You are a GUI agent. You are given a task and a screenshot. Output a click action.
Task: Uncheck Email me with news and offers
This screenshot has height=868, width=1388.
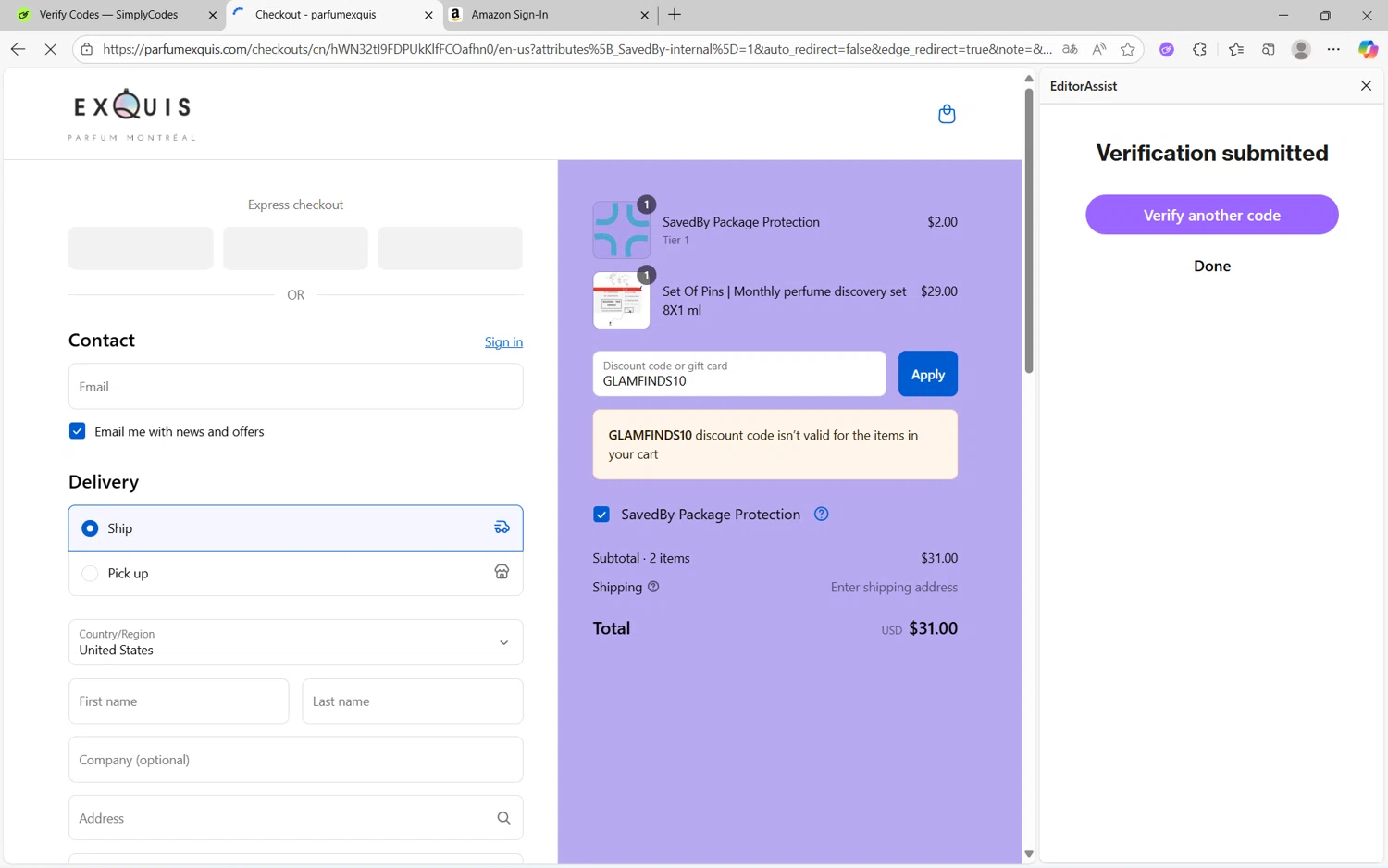pyautogui.click(x=78, y=431)
